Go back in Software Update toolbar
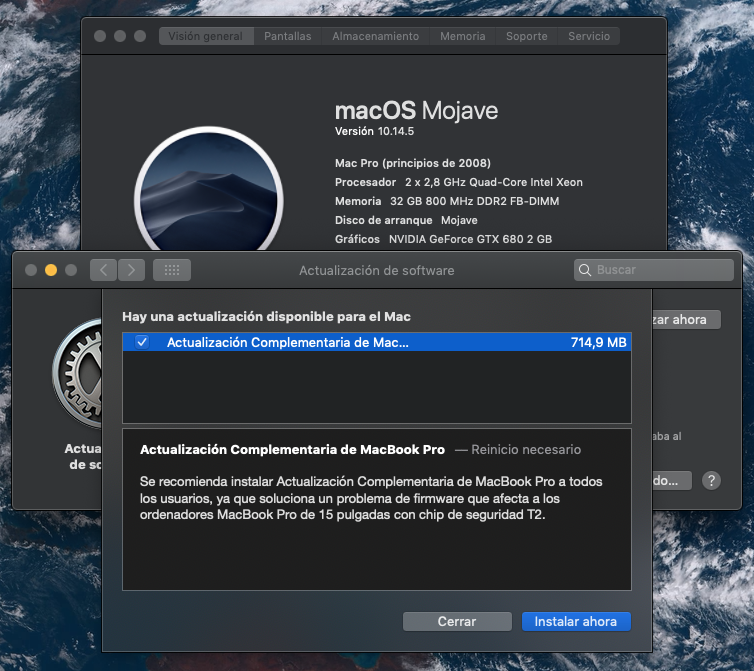The image size is (754, 671). click(103, 270)
